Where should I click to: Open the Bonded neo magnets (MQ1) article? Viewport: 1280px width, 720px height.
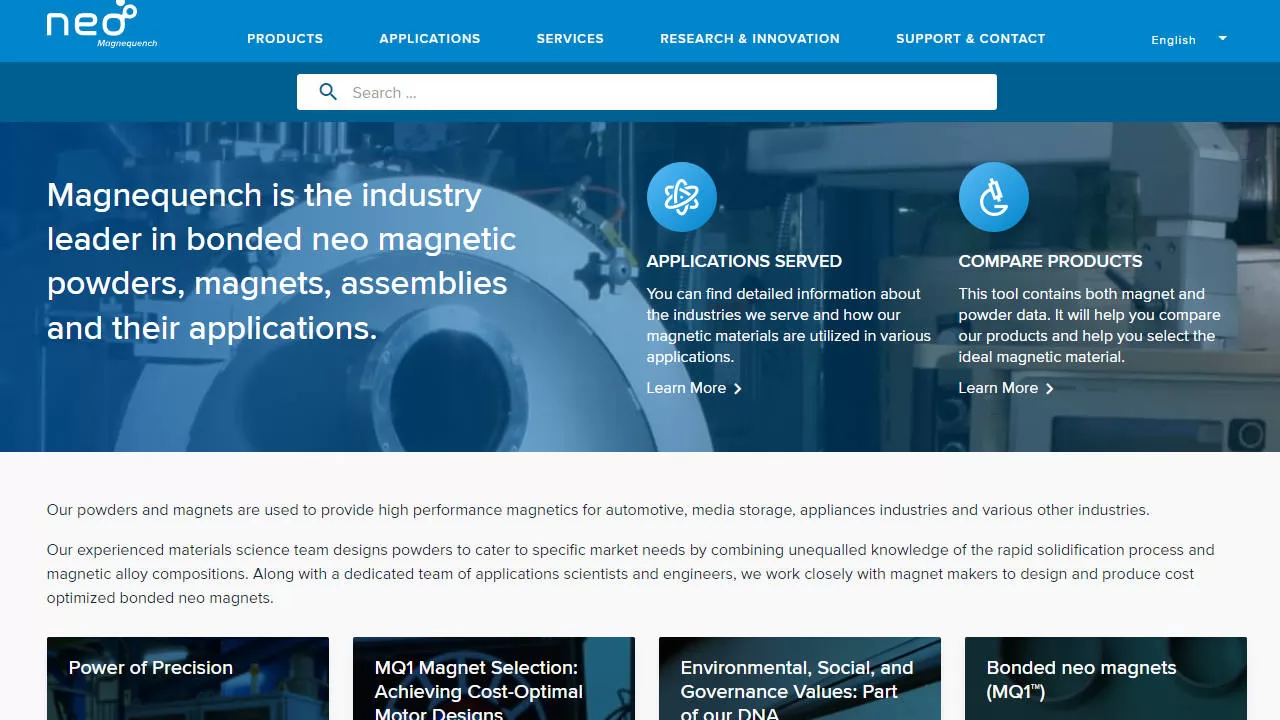coord(1081,679)
